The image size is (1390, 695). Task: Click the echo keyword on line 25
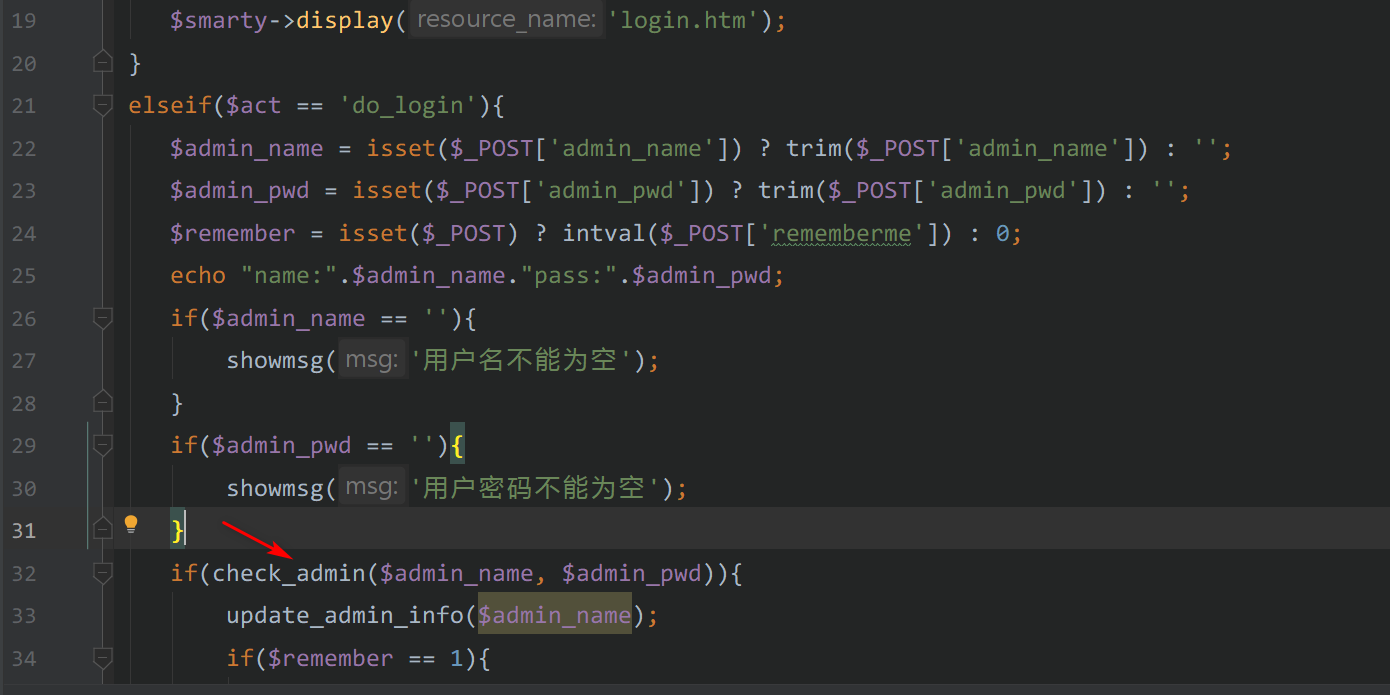[x=198, y=275]
